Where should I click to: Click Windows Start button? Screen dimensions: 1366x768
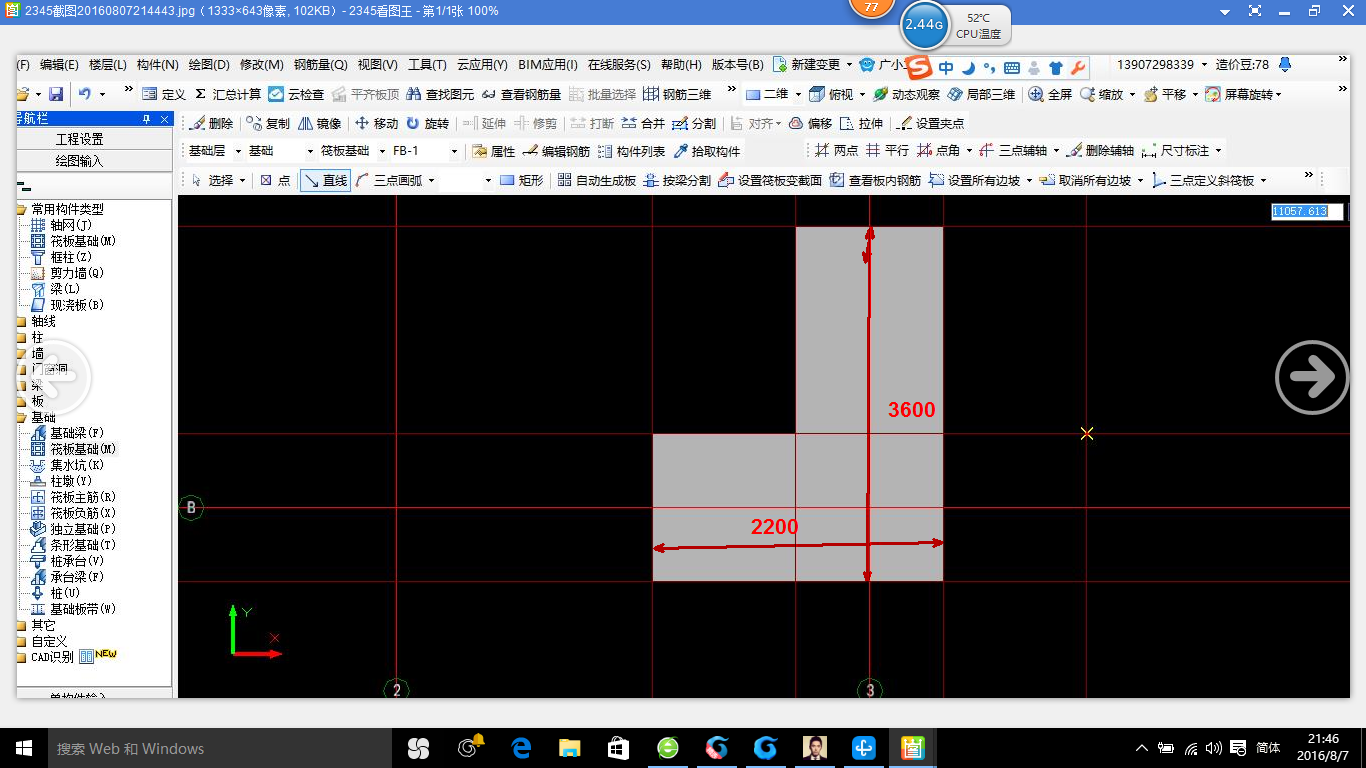pyautogui.click(x=23, y=748)
